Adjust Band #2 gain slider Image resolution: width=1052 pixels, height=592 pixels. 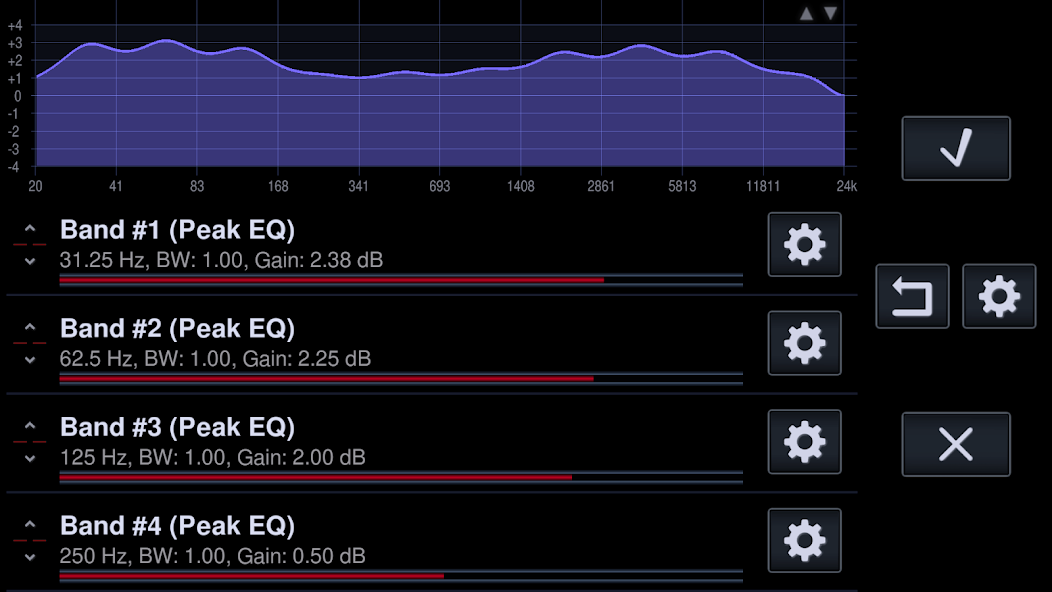(x=401, y=379)
